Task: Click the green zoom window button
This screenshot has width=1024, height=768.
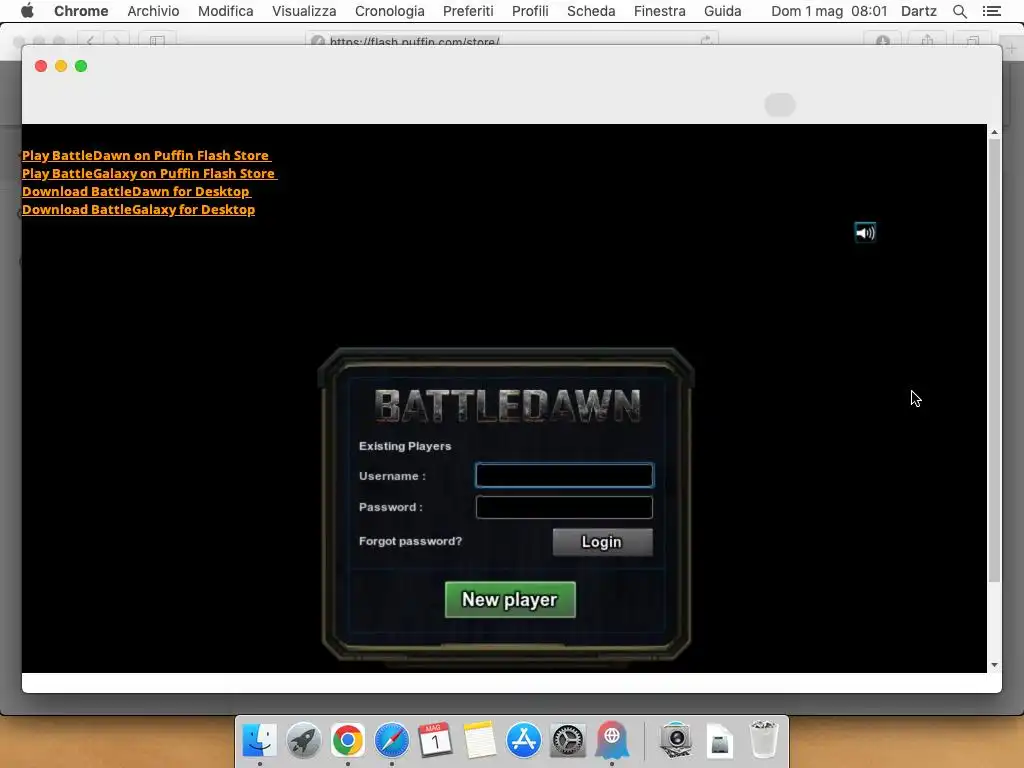Action: coord(81,66)
